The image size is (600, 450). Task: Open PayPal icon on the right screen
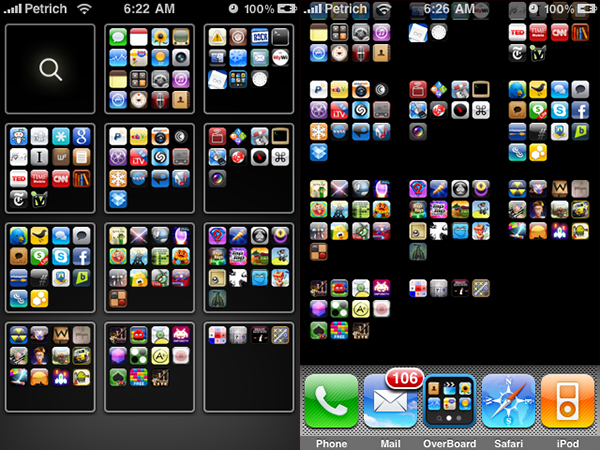318,90
